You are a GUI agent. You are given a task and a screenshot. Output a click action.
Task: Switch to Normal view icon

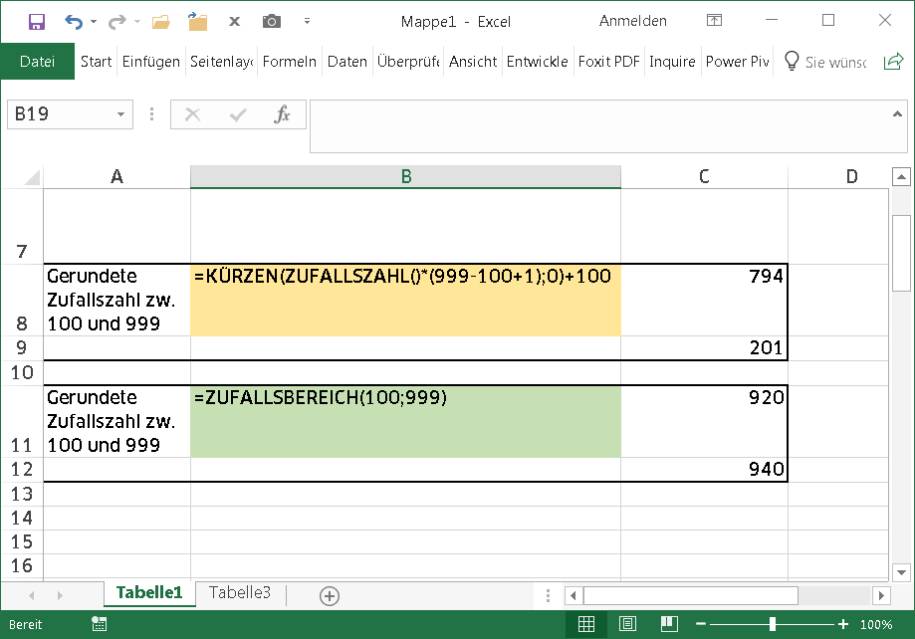coord(586,624)
